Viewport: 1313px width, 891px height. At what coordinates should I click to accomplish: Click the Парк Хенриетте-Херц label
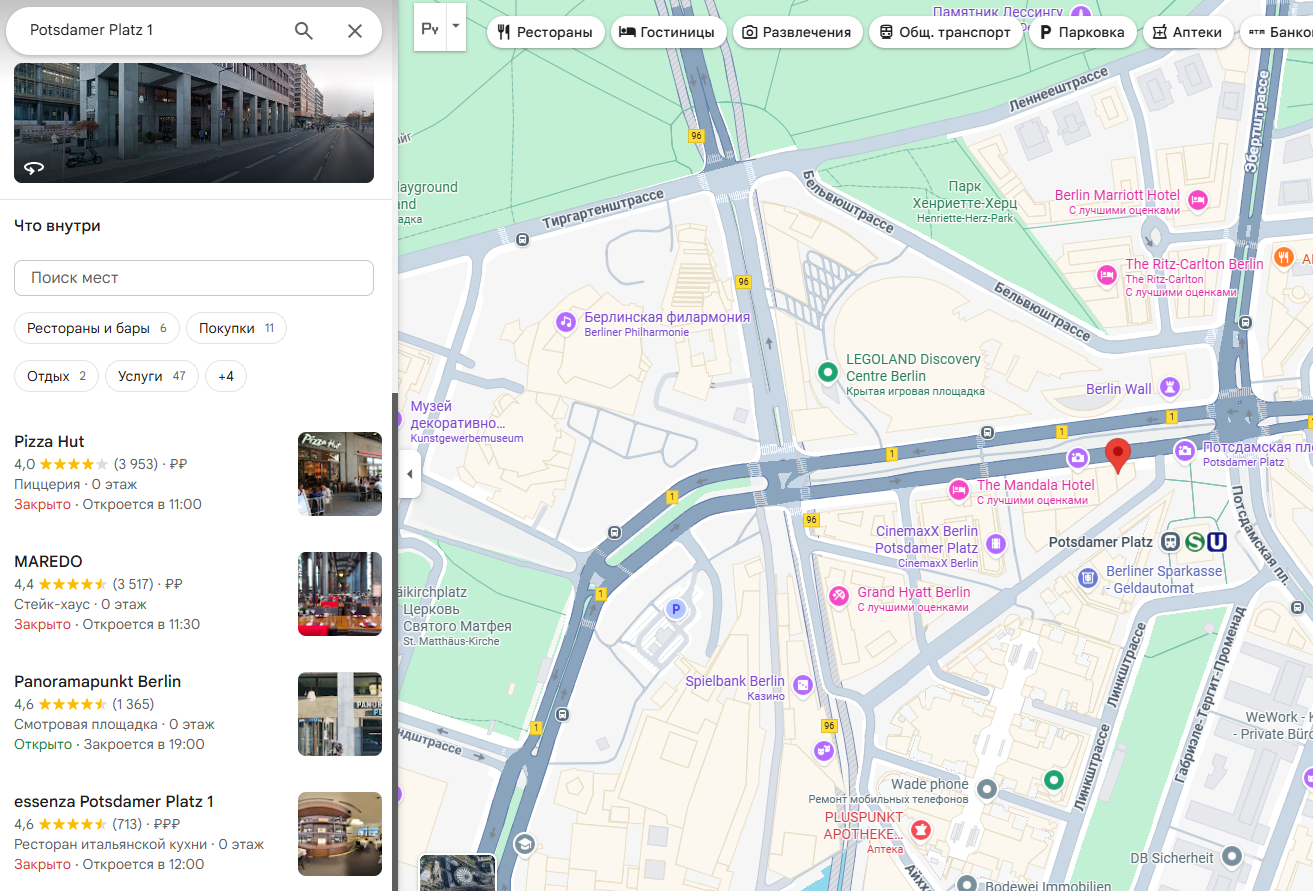tap(963, 202)
